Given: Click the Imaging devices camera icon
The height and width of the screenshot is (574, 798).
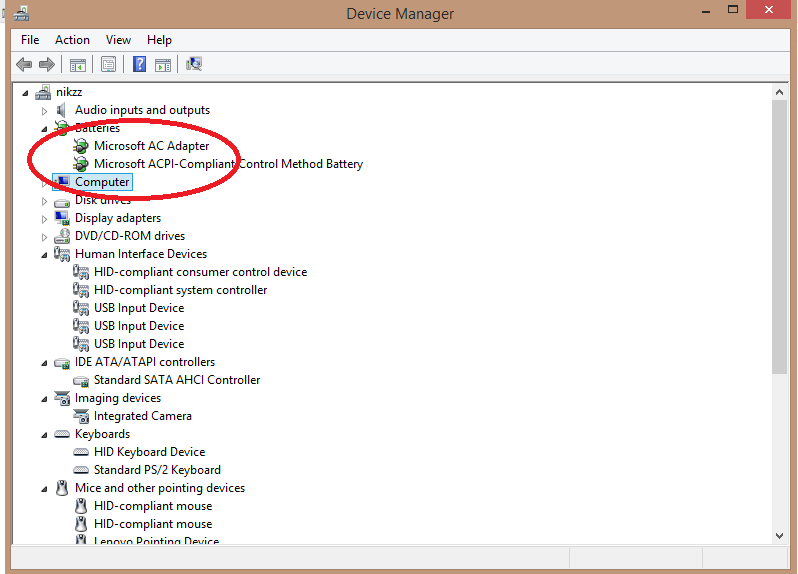Looking at the screenshot, I should [x=62, y=398].
